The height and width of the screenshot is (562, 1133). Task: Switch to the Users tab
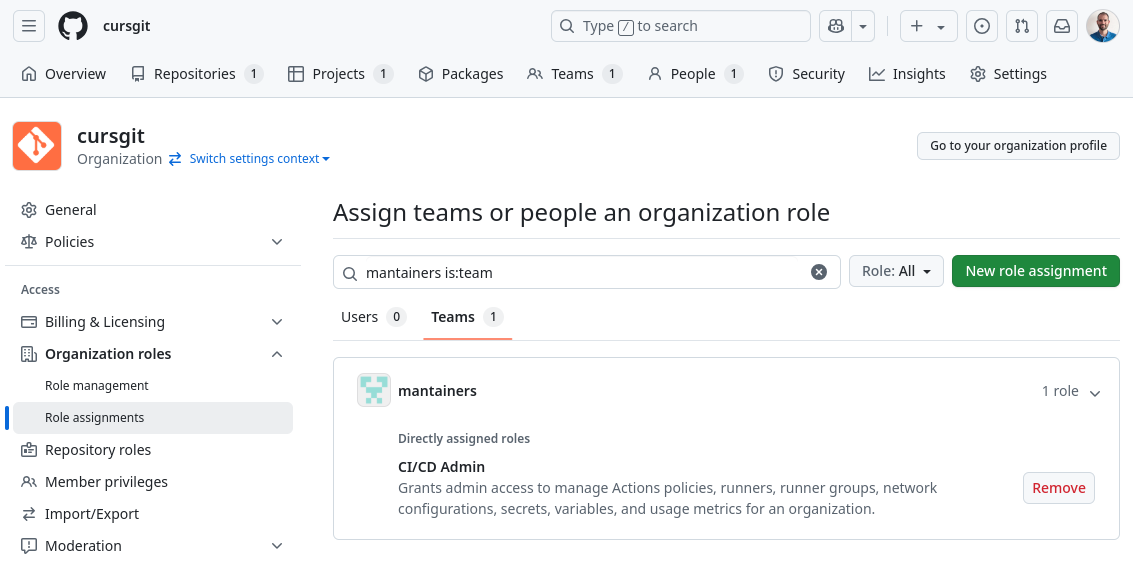point(374,317)
